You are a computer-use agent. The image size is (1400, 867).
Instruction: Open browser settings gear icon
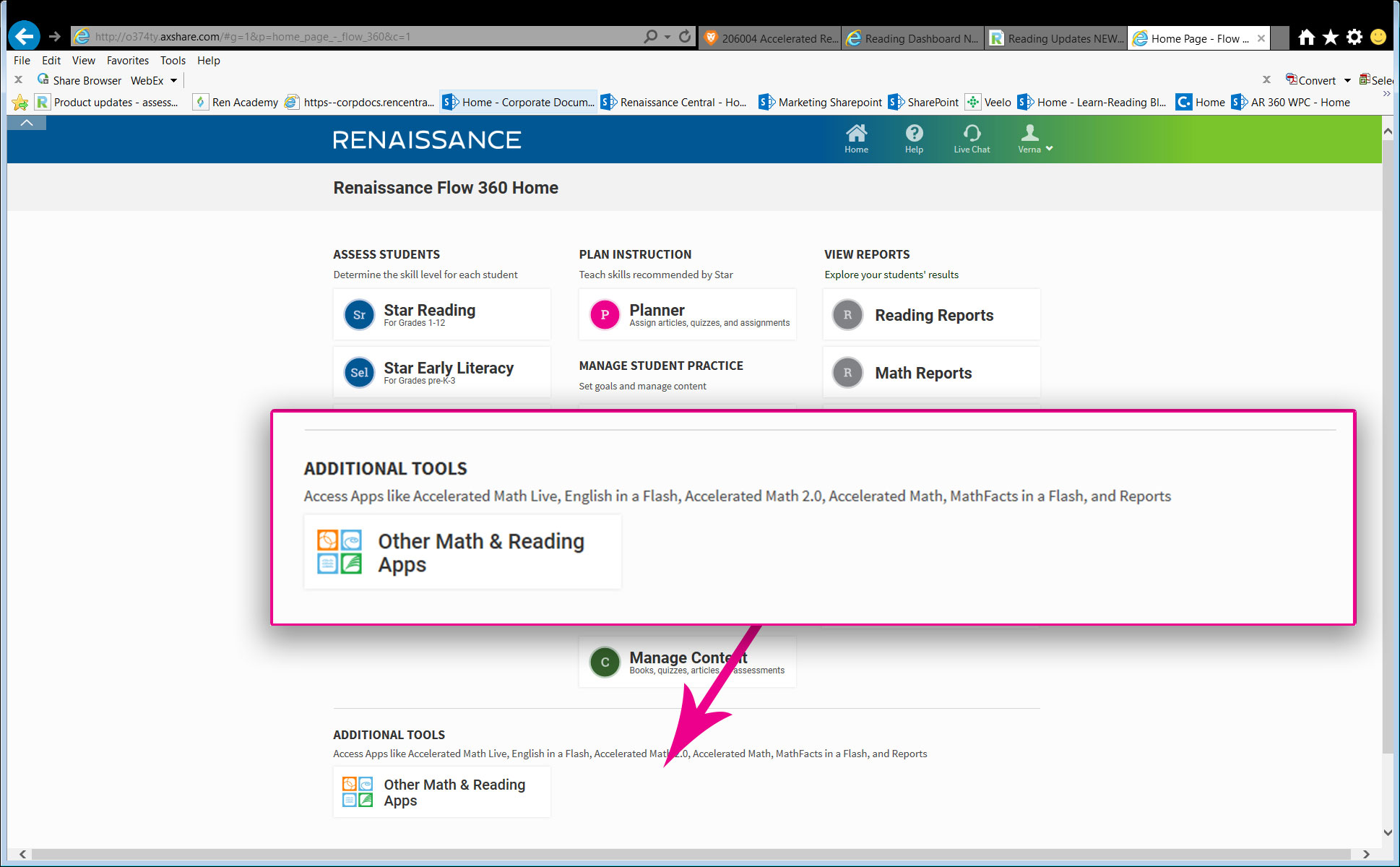tap(1354, 37)
